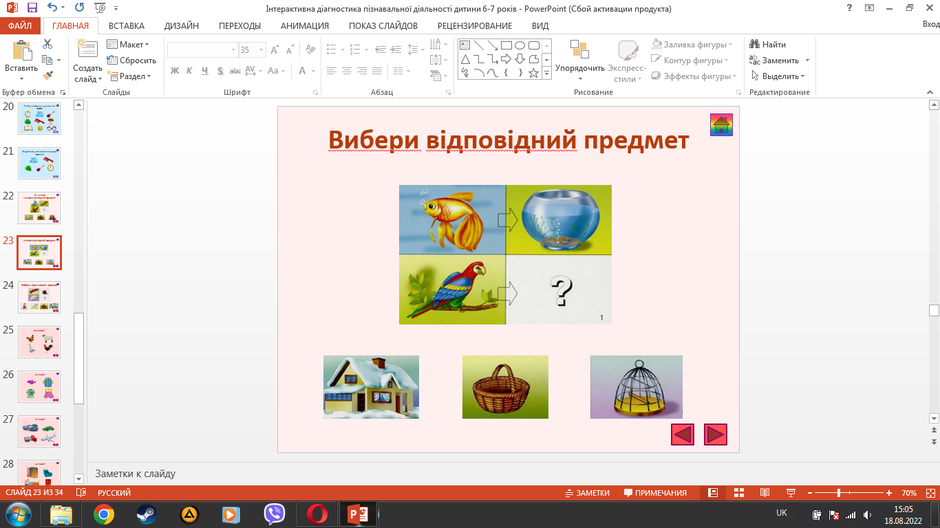
Task: Switch to the РЕЦЕНЗИРОВАНИЕ tab
Action: [x=474, y=26]
